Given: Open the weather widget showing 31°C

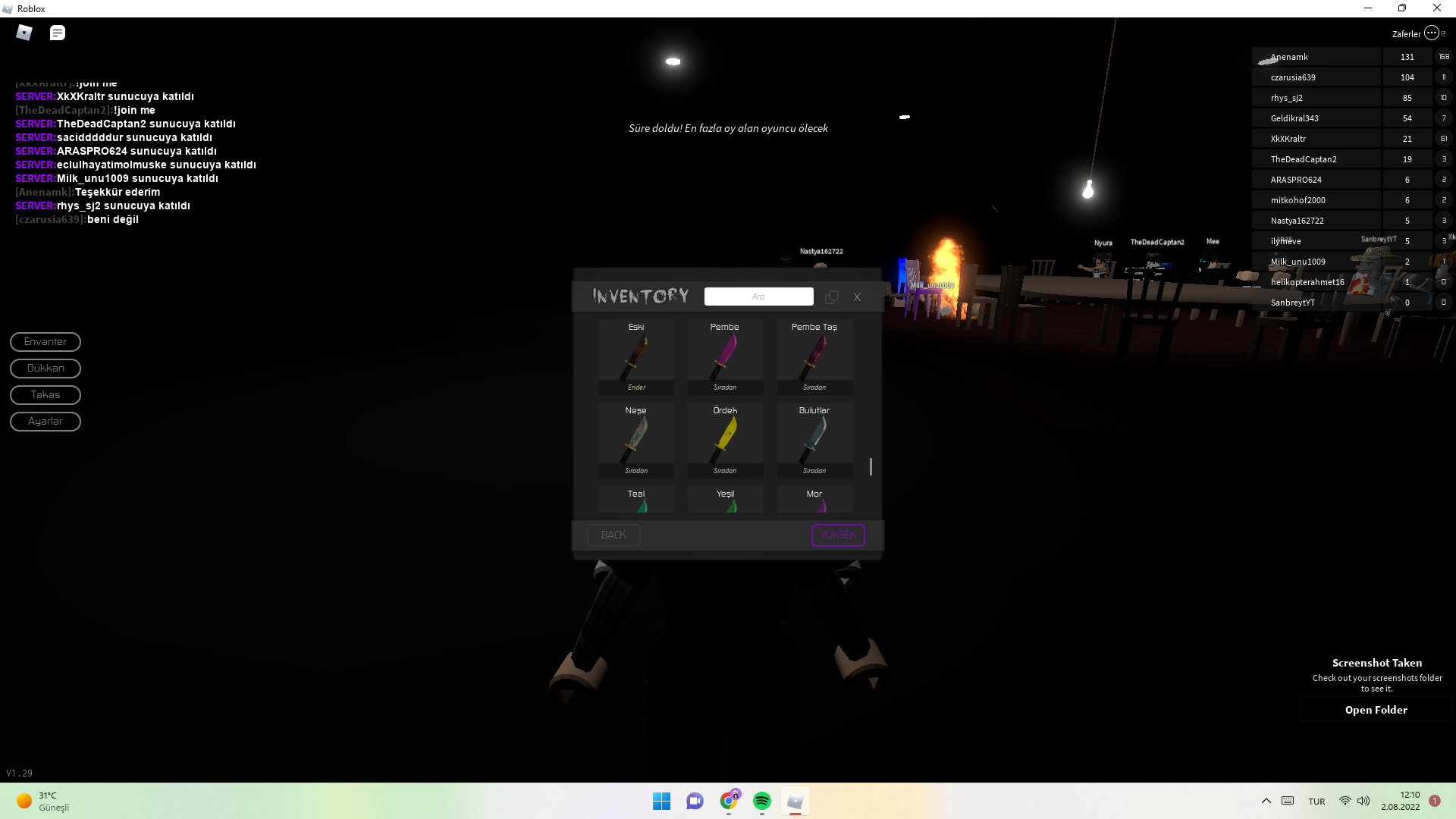Looking at the screenshot, I should 43,802.
